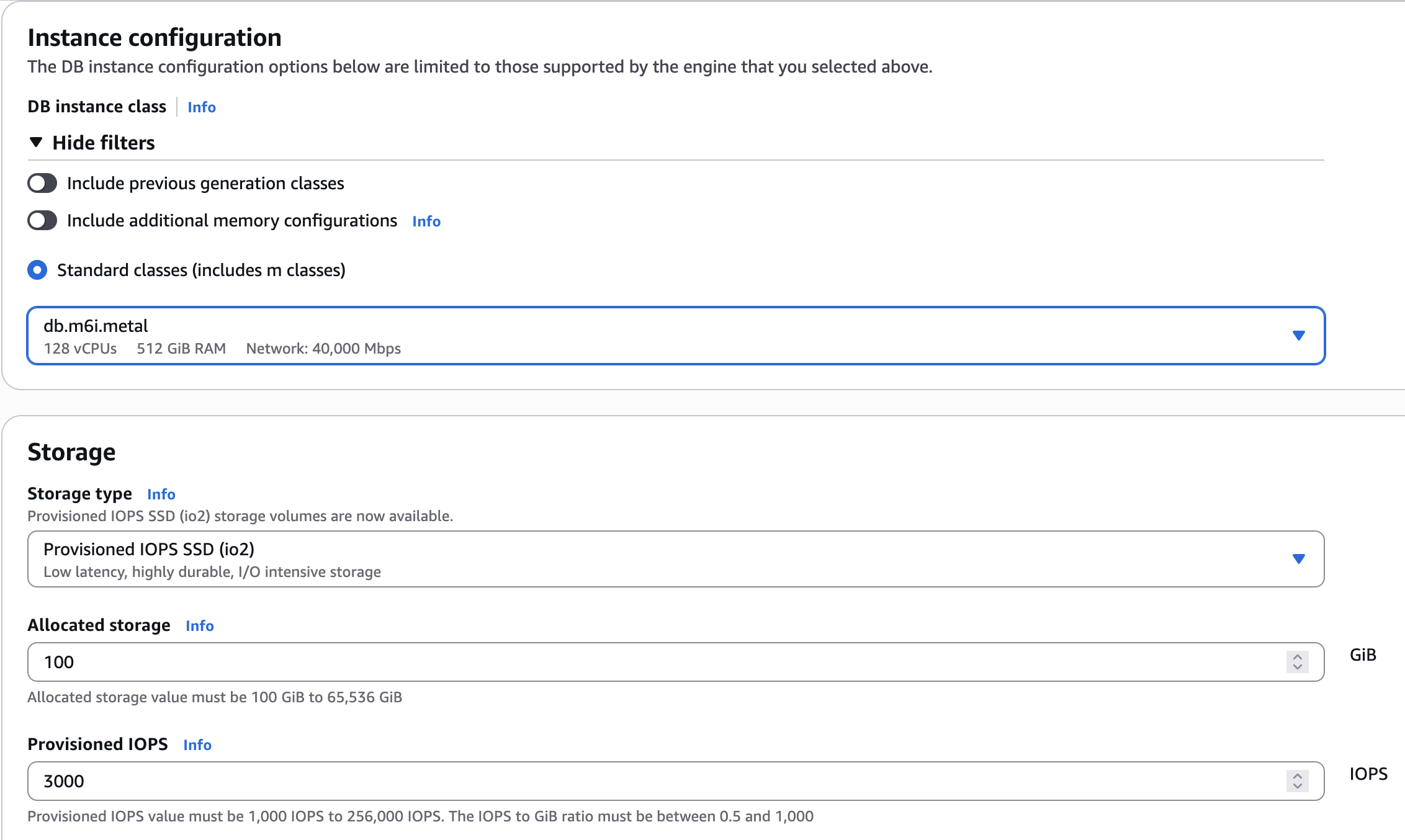
Task: Open Info link next to Allocated storage
Action: (x=200, y=626)
